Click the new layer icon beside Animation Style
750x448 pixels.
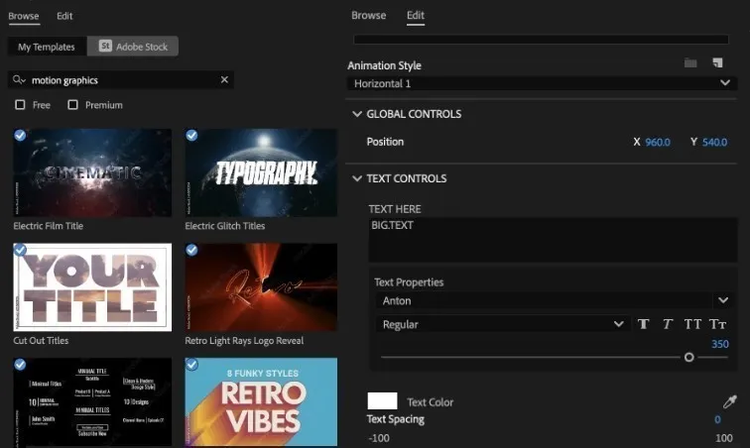(717, 63)
